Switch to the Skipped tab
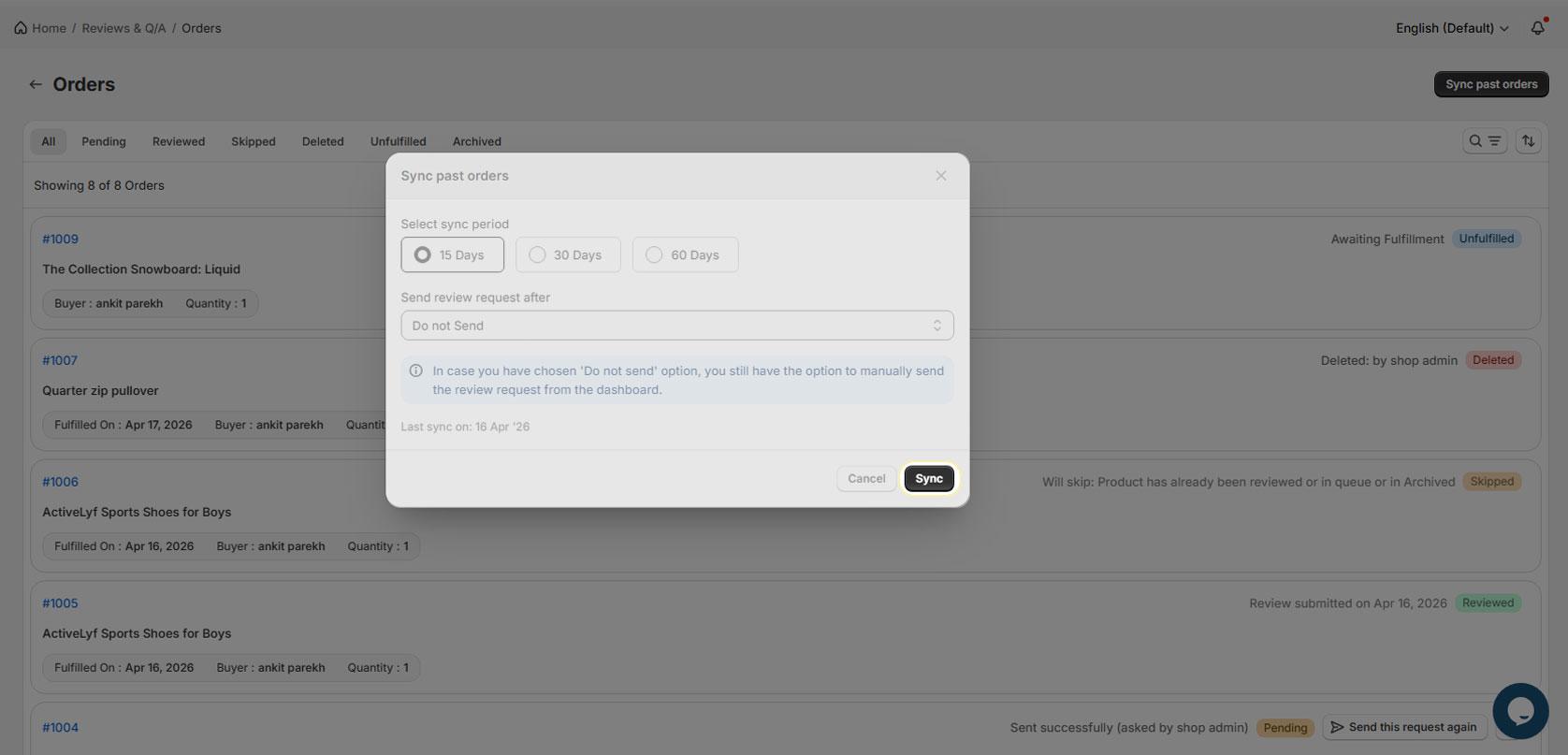Viewport: 1568px width, 755px height. pyautogui.click(x=254, y=141)
